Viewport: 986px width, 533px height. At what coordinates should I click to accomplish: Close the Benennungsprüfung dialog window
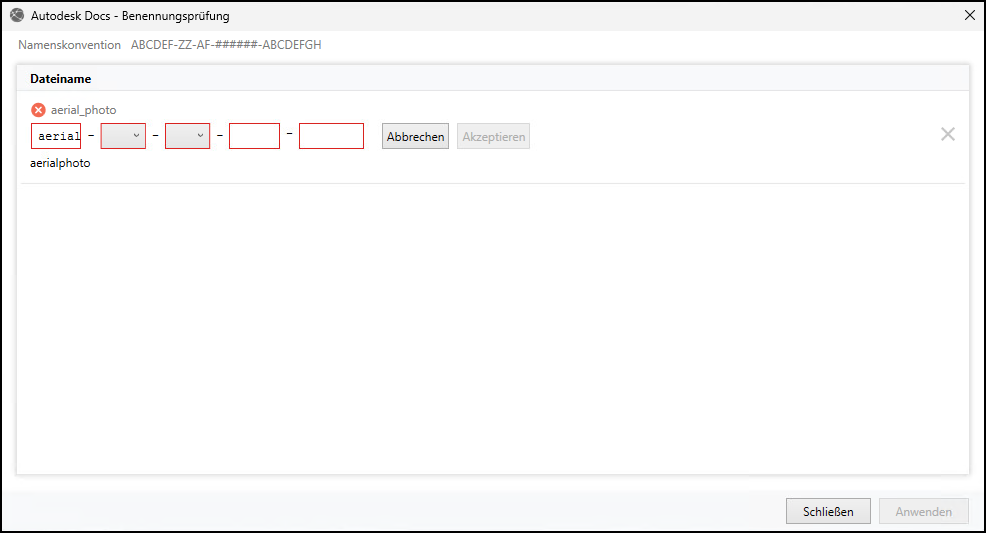pos(970,15)
